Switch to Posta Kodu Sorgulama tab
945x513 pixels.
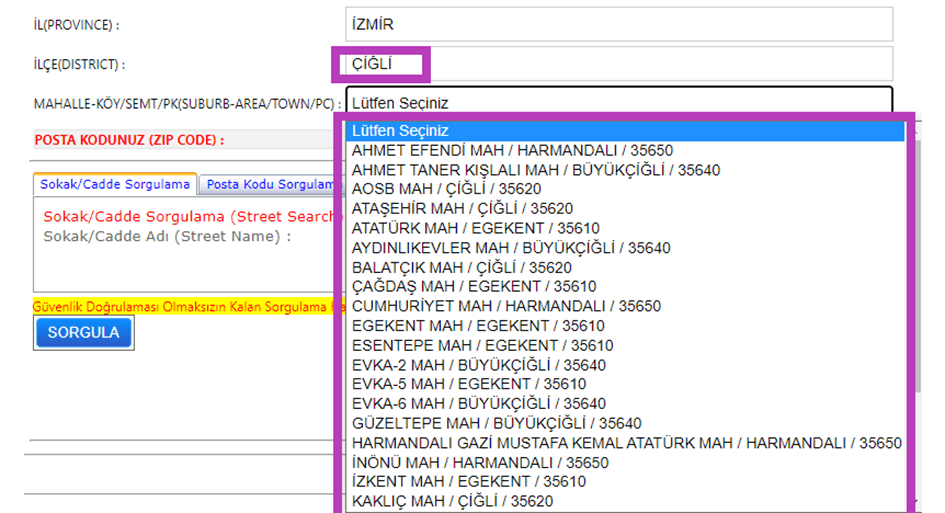click(x=268, y=184)
